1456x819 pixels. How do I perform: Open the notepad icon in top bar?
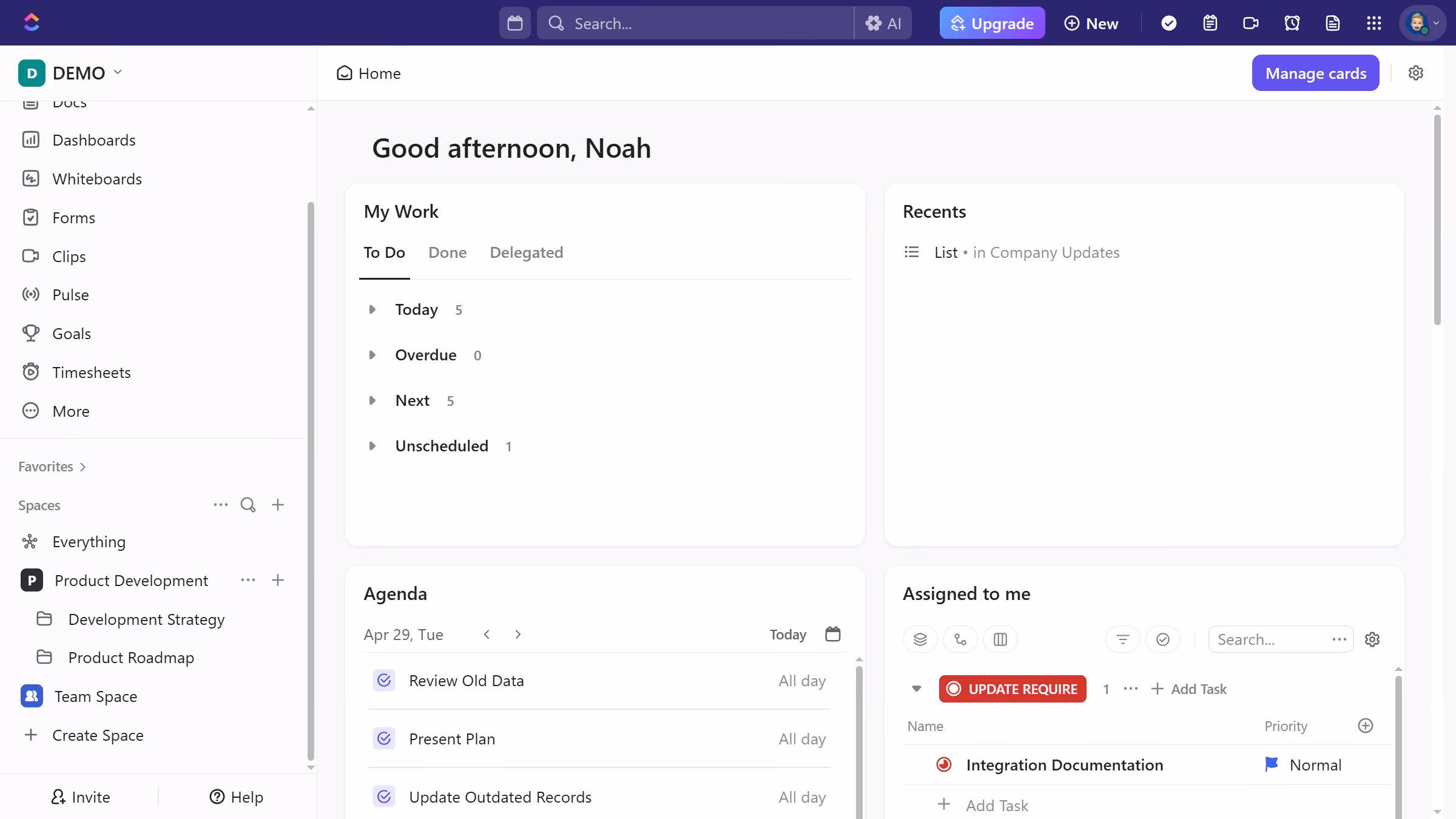coord(1210,23)
